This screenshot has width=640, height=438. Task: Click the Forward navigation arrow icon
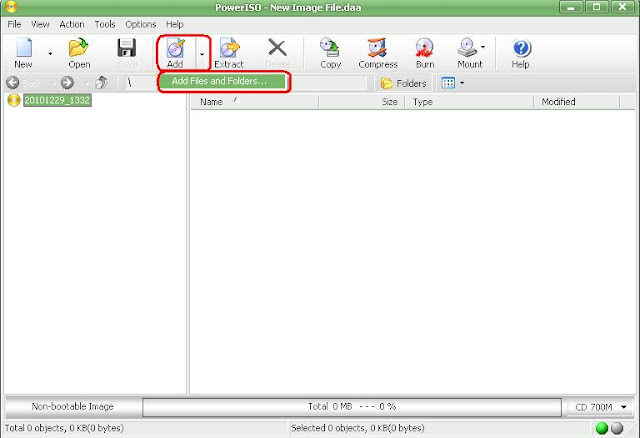[x=67, y=82]
